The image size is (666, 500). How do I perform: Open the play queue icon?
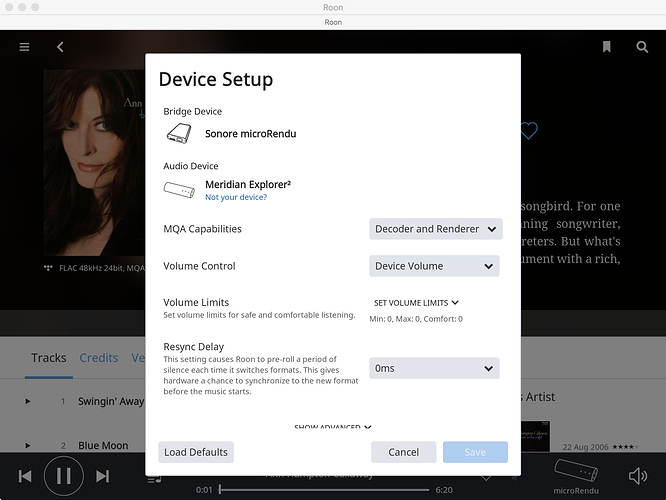coord(154,480)
